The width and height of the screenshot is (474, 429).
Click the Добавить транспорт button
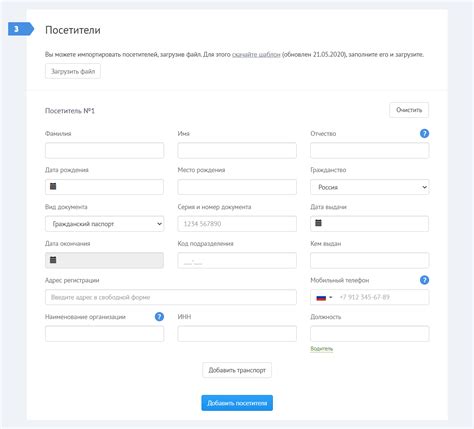(x=237, y=370)
